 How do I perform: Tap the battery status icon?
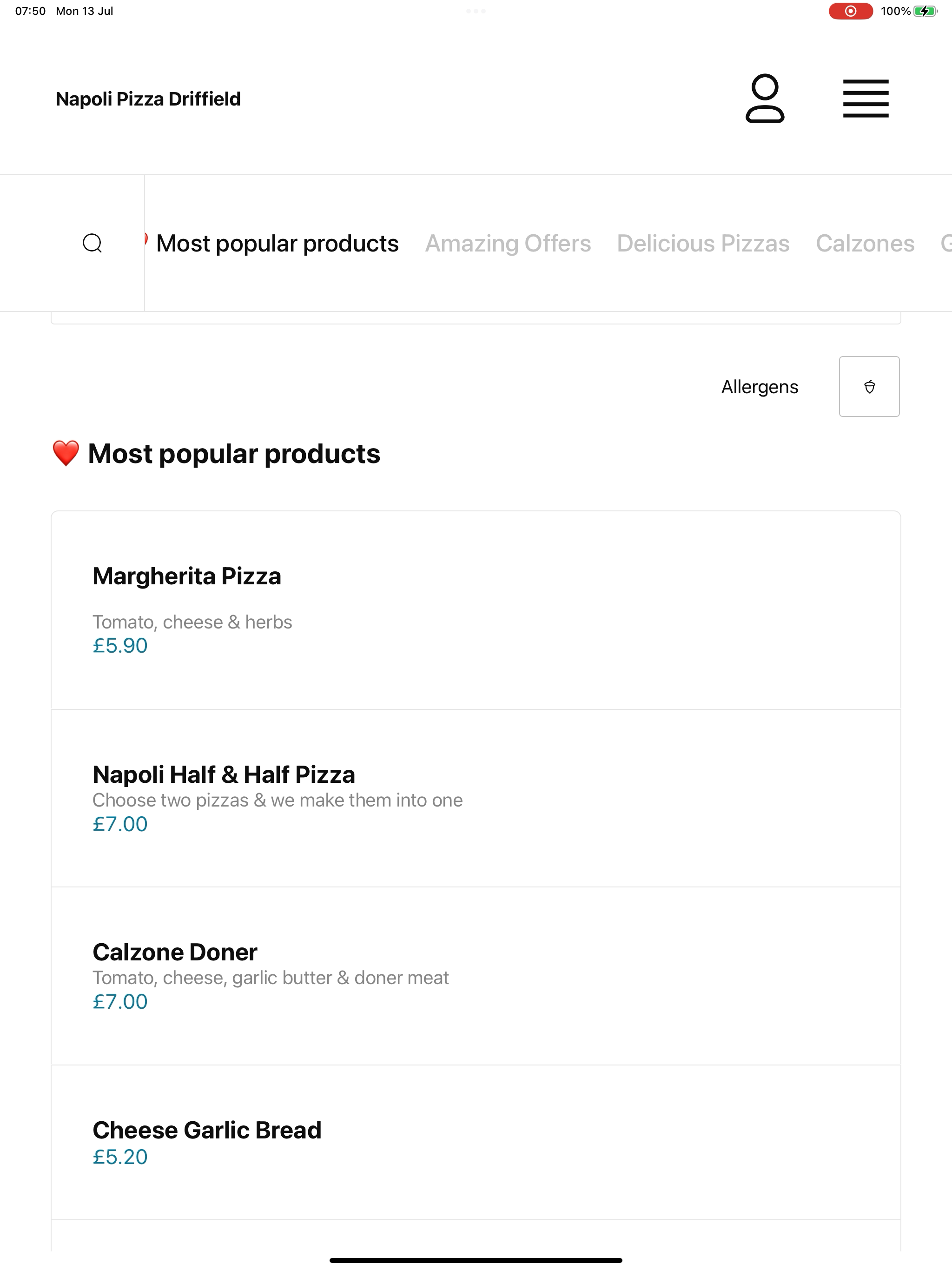[x=925, y=11]
